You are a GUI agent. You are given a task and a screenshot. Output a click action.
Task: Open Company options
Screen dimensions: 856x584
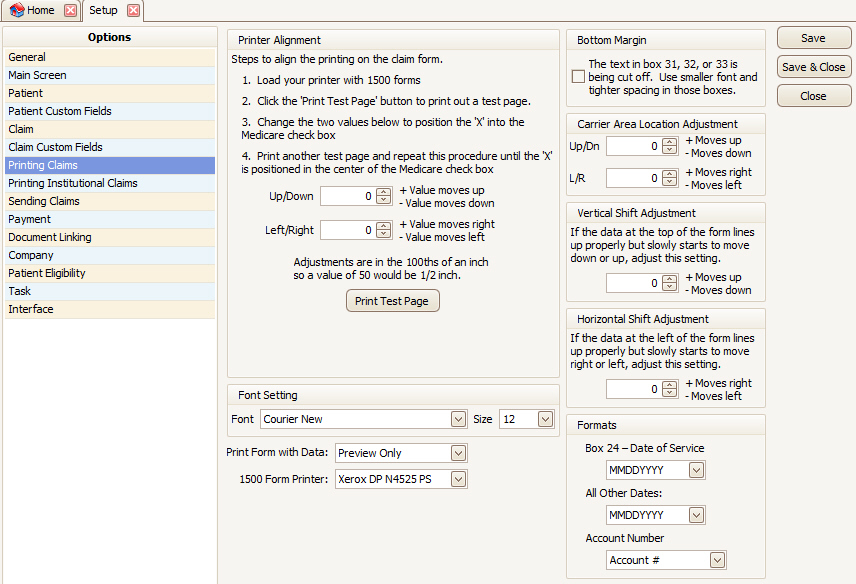(110, 255)
